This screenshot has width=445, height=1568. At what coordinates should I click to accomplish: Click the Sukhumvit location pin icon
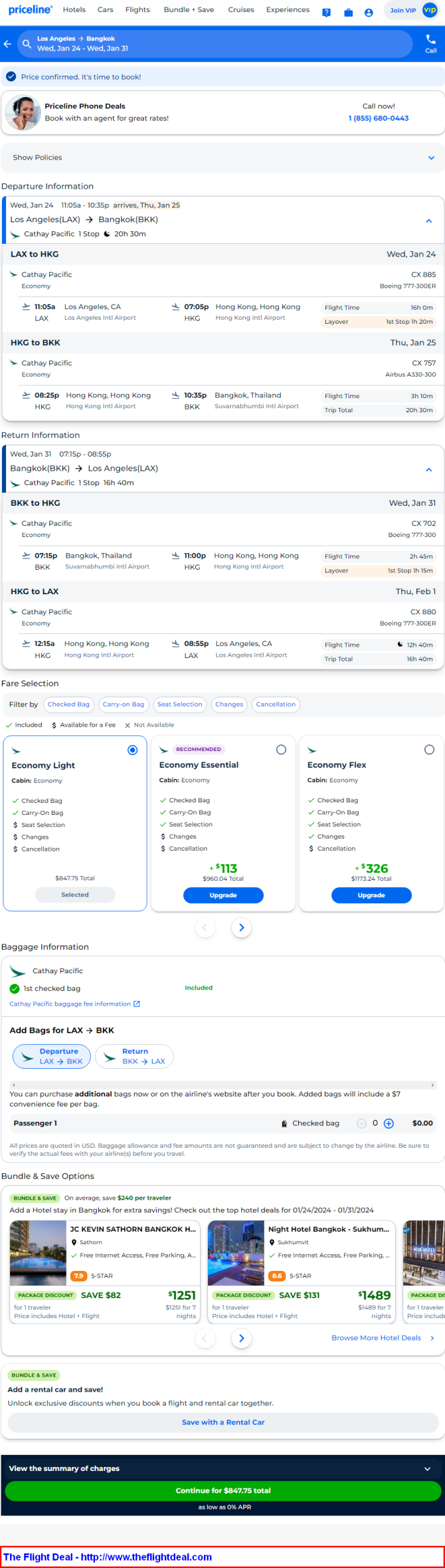pyautogui.click(x=272, y=1242)
